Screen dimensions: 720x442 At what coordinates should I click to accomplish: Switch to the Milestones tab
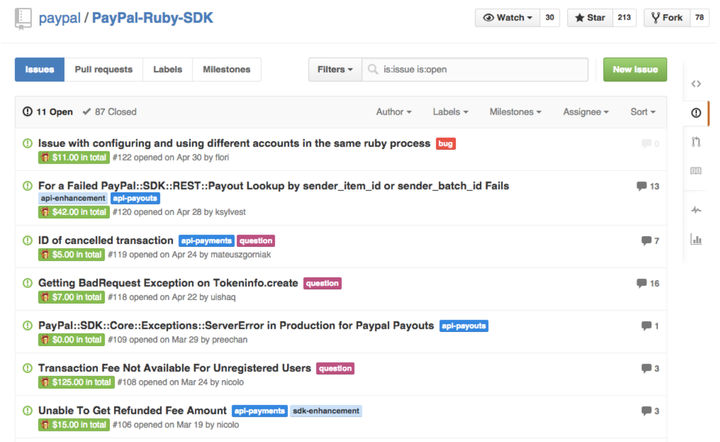tap(226, 69)
